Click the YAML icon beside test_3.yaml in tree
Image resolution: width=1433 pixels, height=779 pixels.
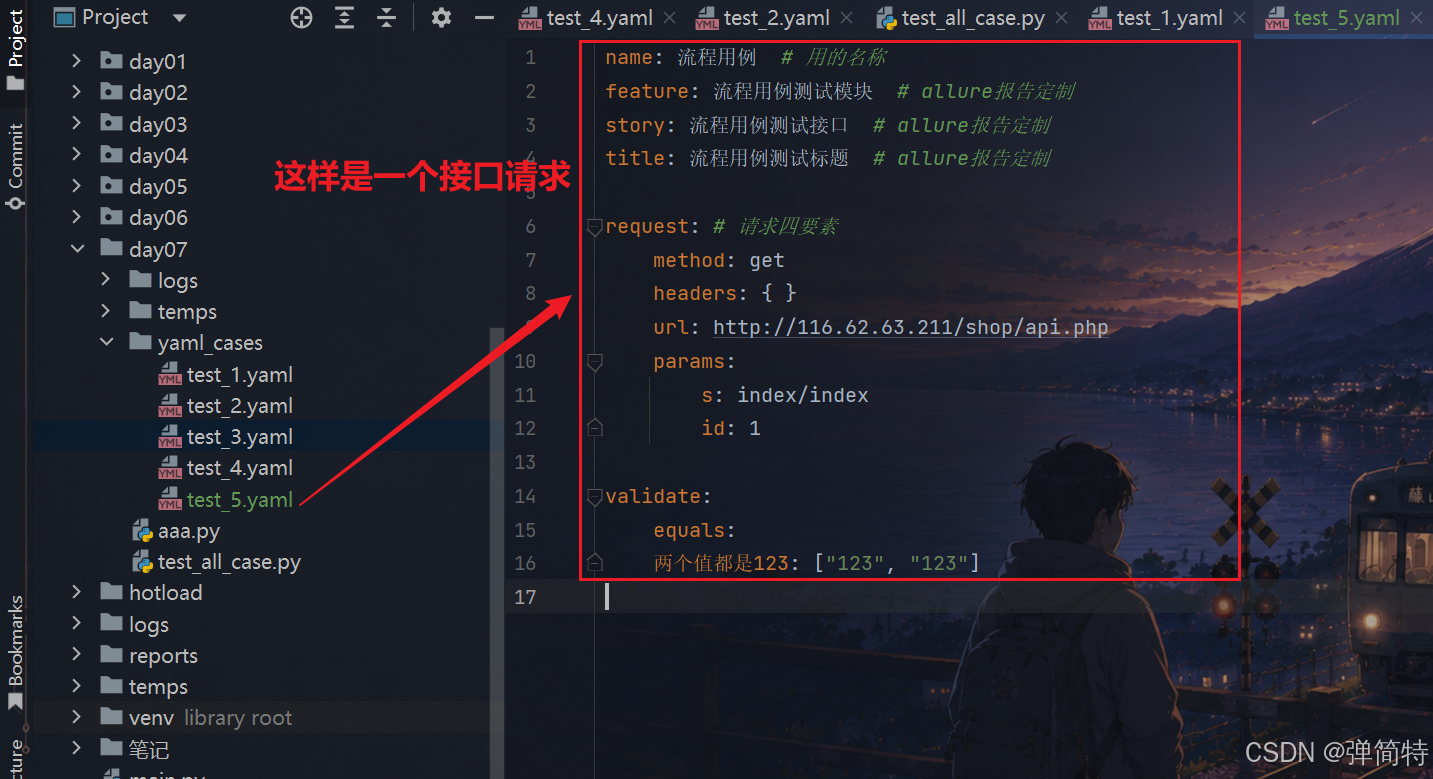tap(170, 437)
